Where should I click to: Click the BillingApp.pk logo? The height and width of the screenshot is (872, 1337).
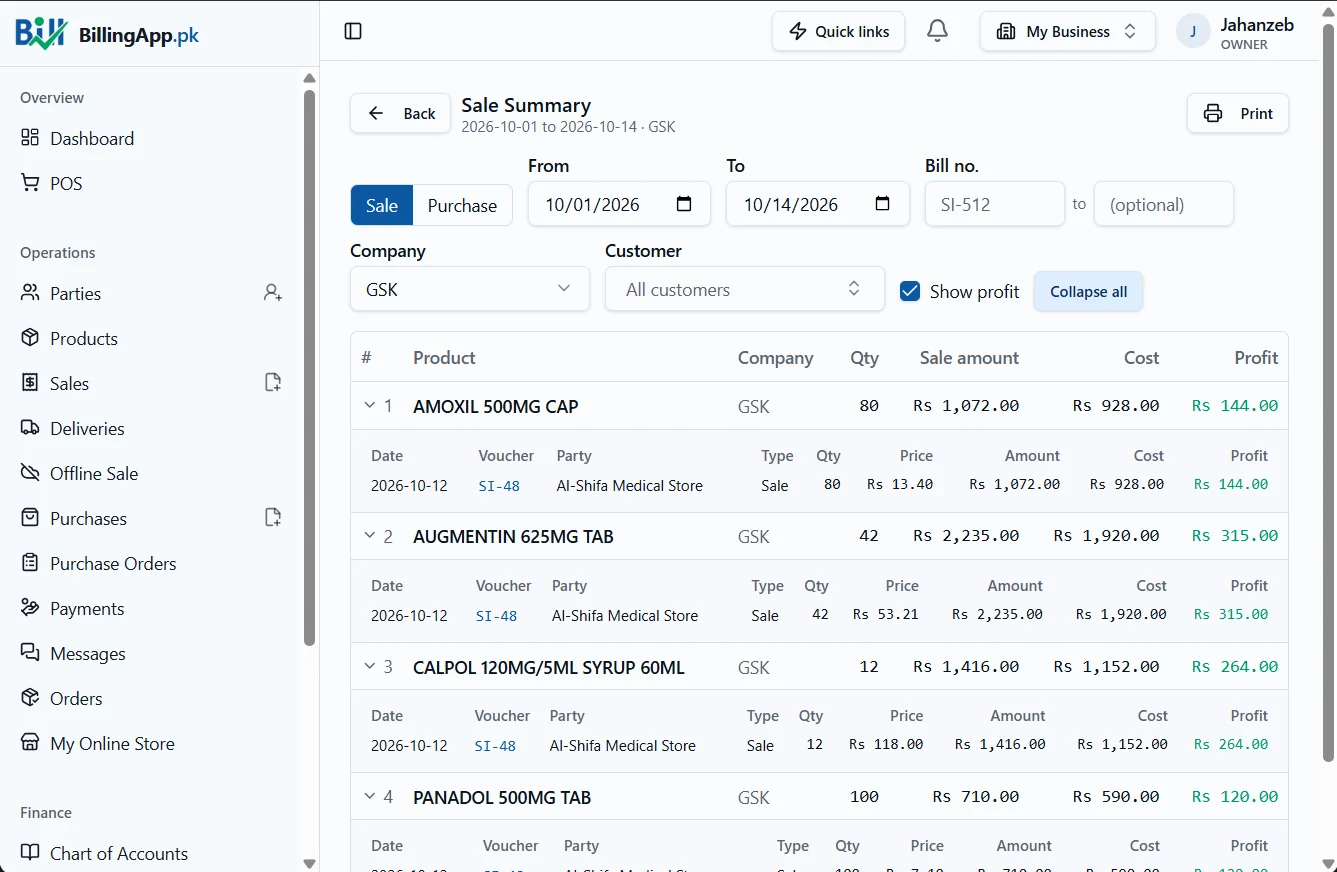[107, 34]
